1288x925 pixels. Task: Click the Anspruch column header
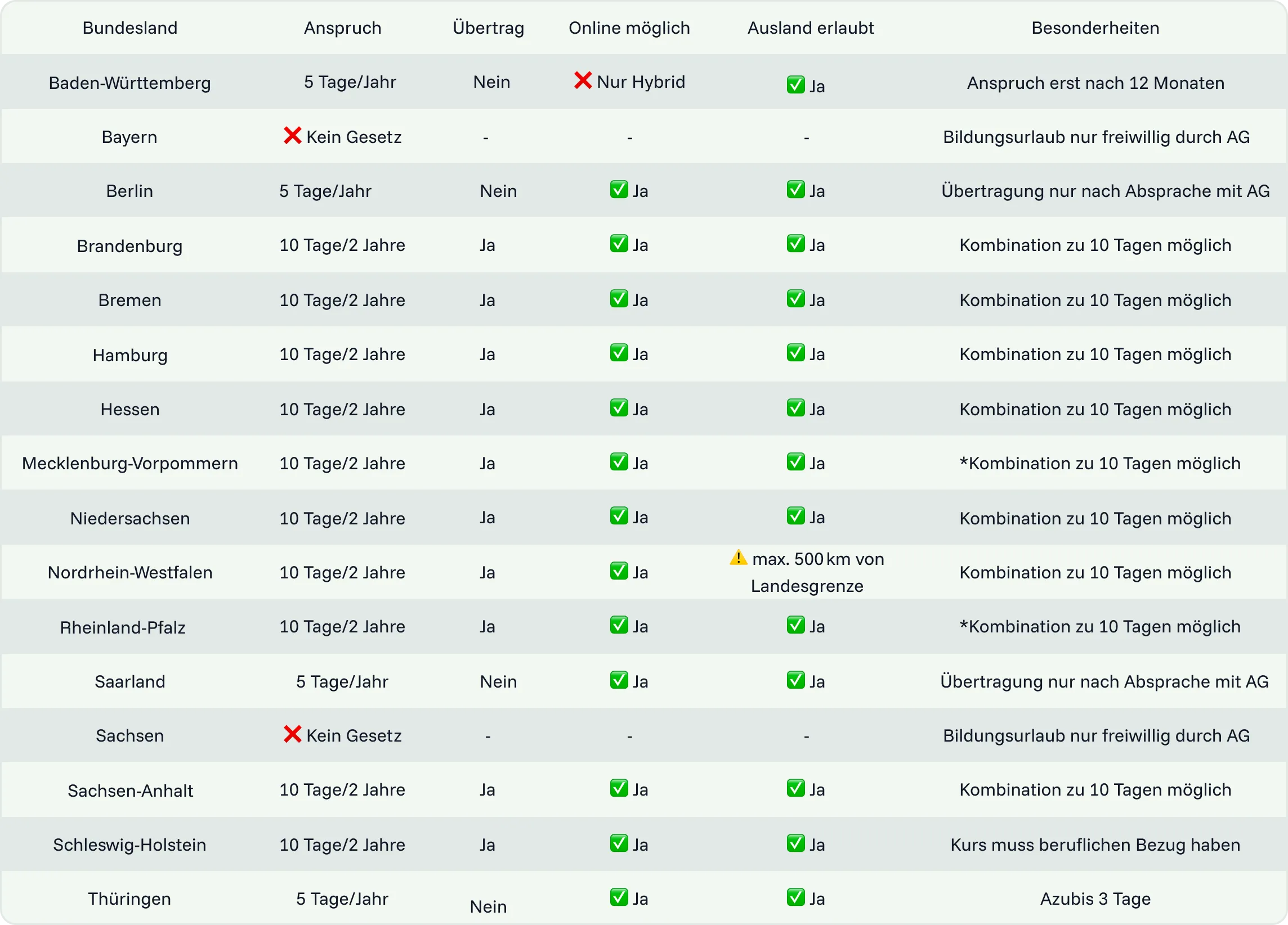tap(342, 28)
